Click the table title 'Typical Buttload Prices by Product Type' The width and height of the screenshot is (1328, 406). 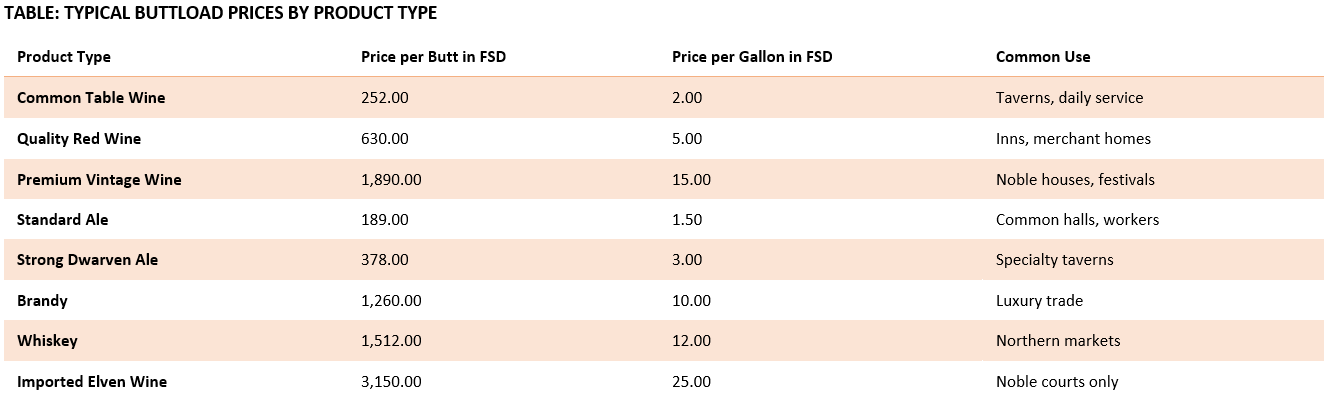click(x=221, y=13)
